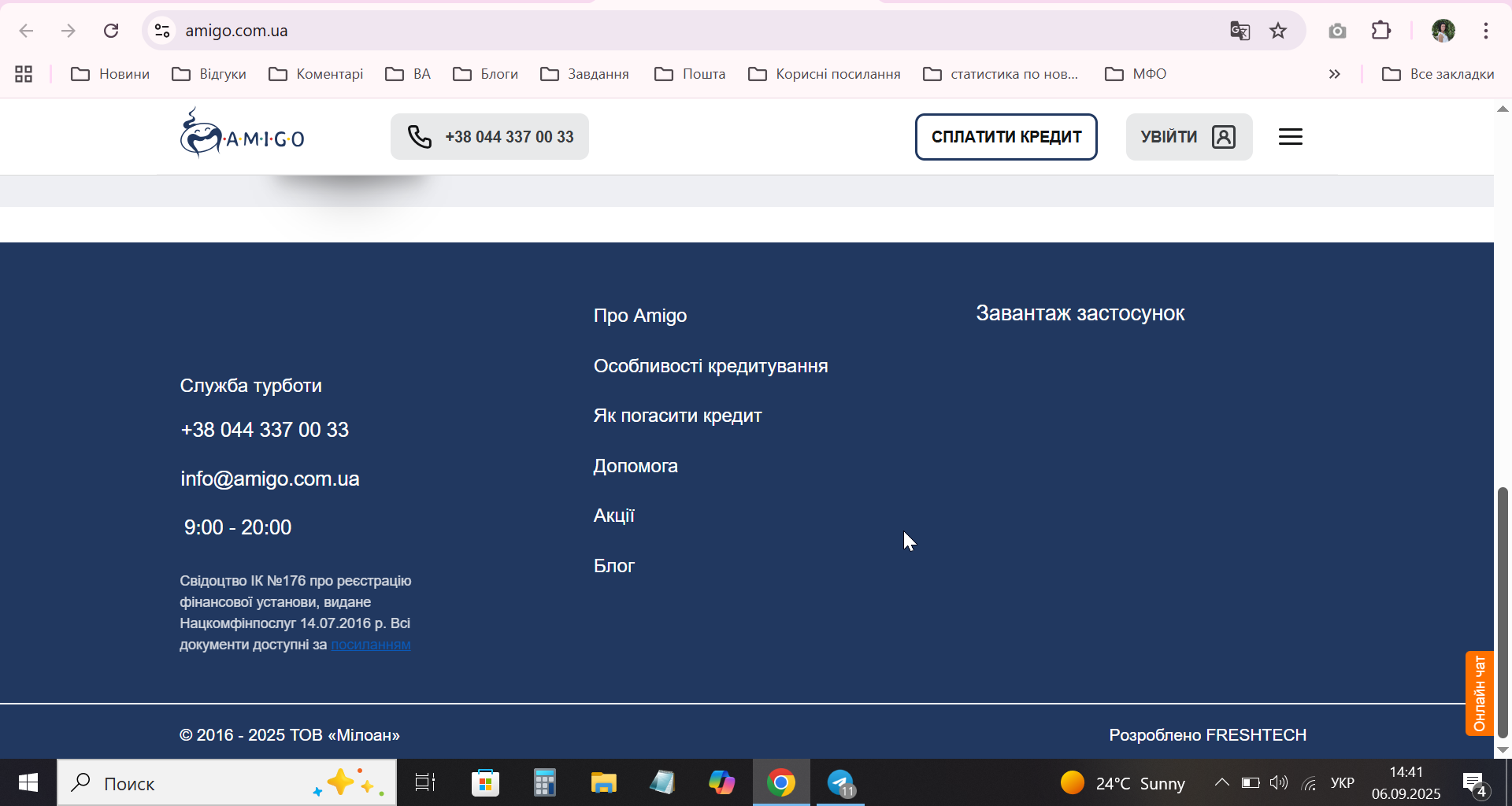Open the Chrome profile avatar
The image size is (1512, 806).
click(1443, 31)
